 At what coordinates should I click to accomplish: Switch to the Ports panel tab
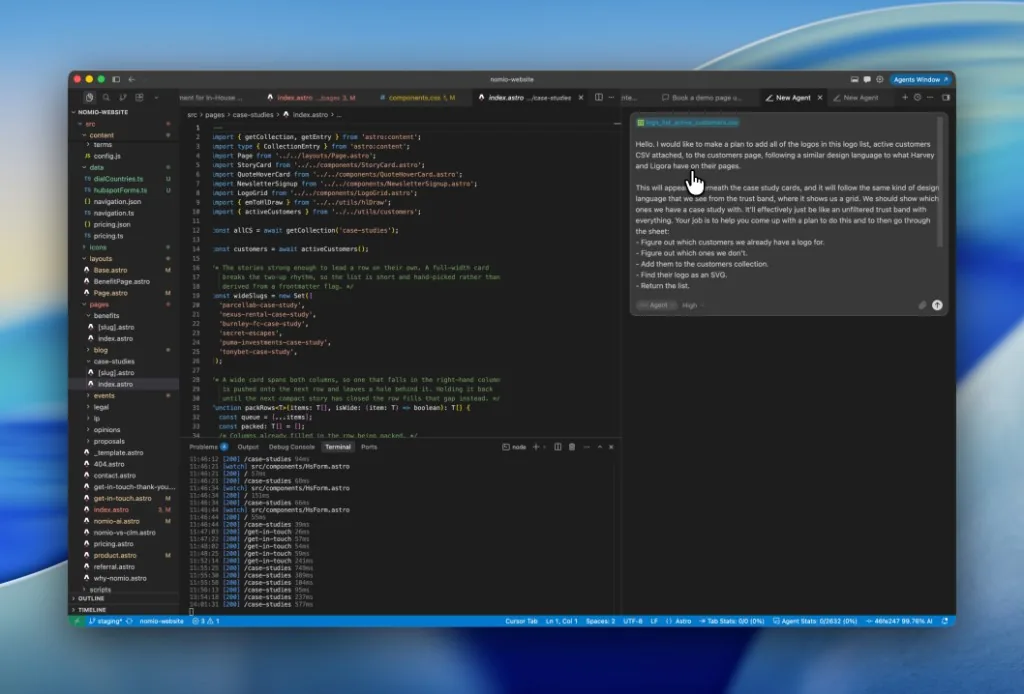click(x=369, y=447)
